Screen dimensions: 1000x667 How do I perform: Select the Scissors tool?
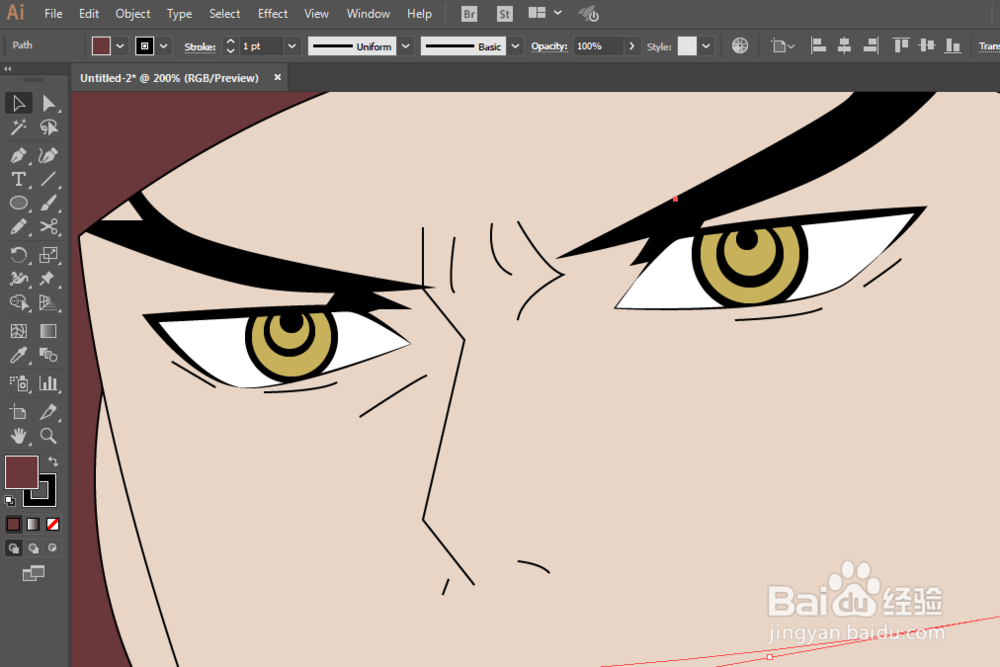pyautogui.click(x=48, y=227)
